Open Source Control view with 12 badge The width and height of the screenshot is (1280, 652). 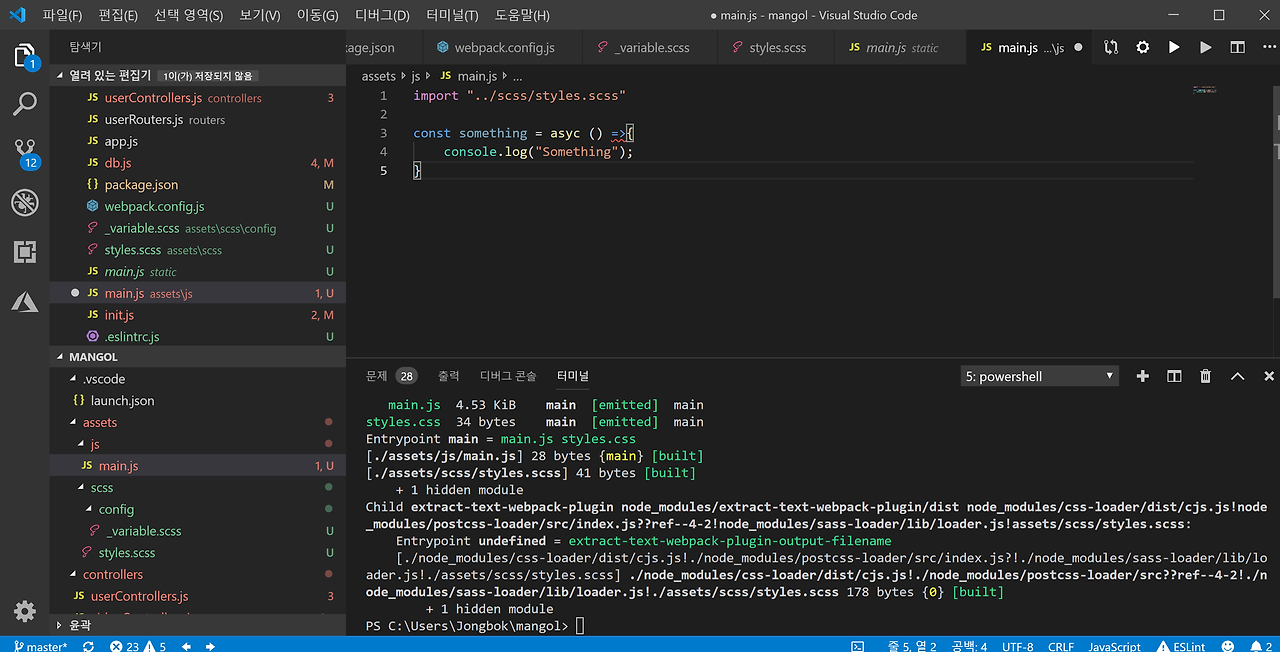25,151
